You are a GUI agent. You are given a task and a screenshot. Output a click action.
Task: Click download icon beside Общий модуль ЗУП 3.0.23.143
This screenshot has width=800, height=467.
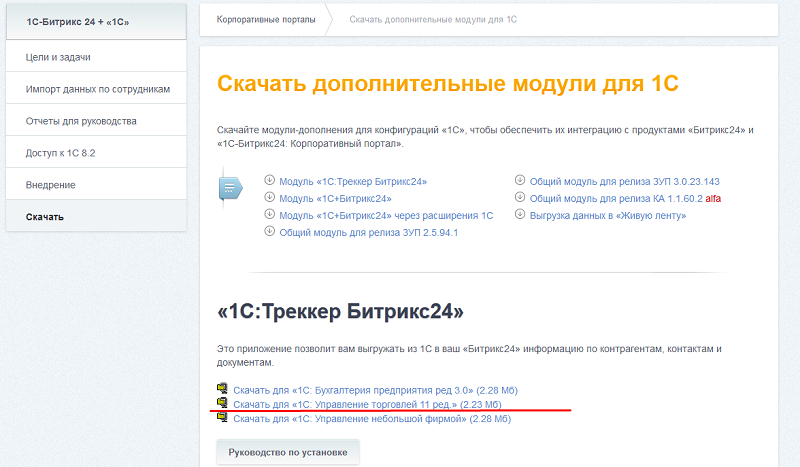[x=520, y=180]
